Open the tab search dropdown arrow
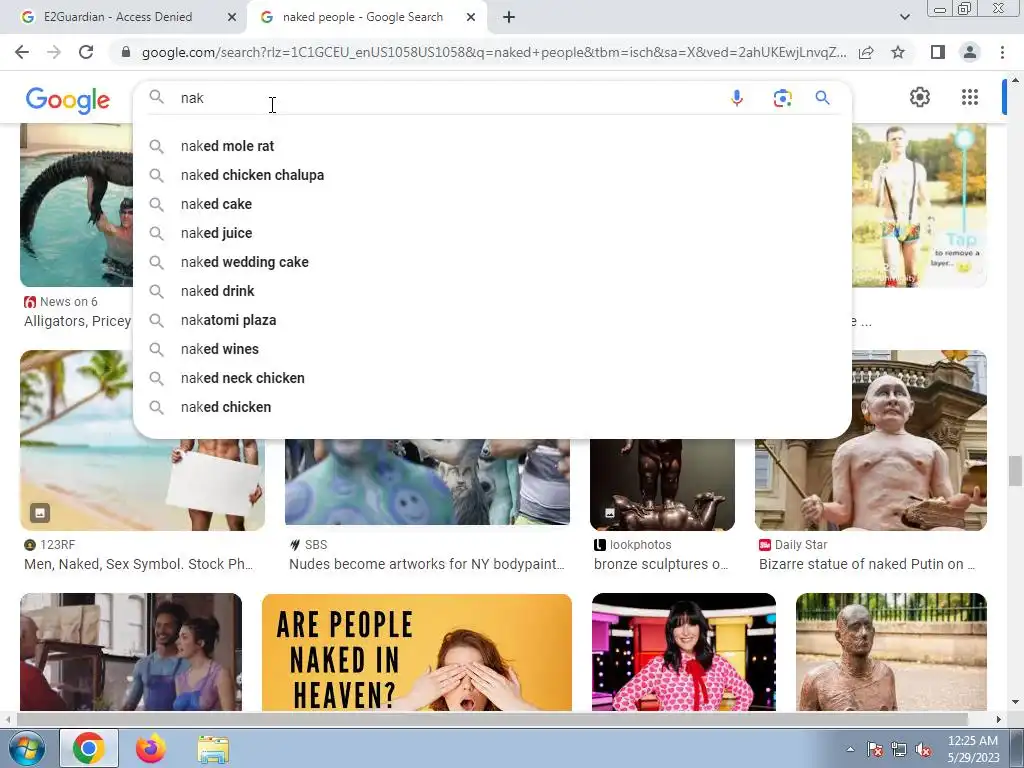Viewport: 1024px width, 768px height. [x=904, y=17]
